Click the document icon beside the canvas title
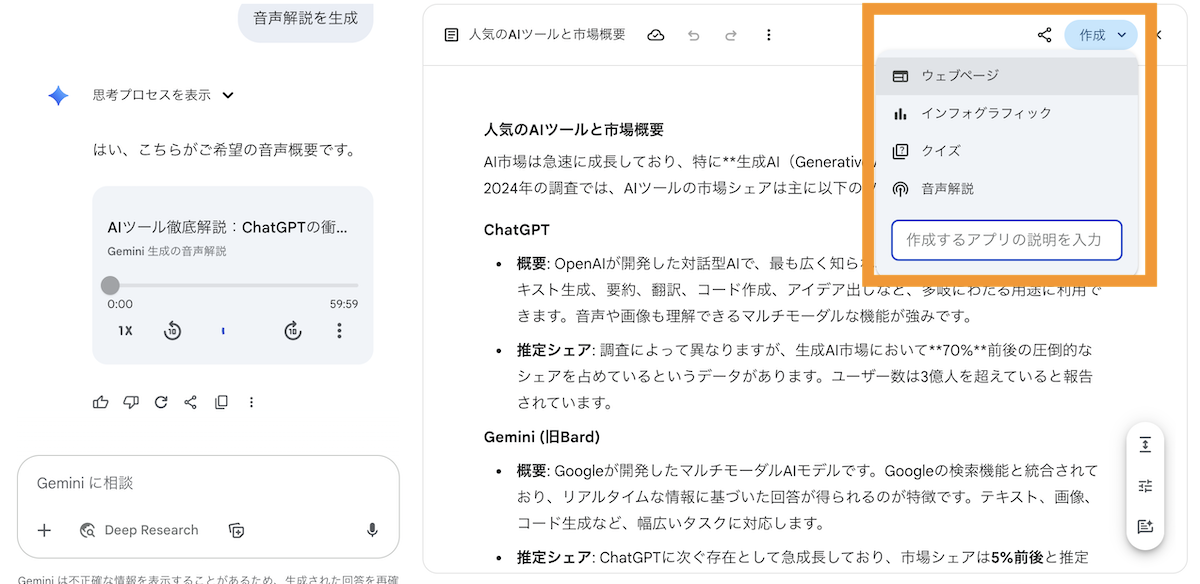1200x584 pixels. tap(451, 35)
